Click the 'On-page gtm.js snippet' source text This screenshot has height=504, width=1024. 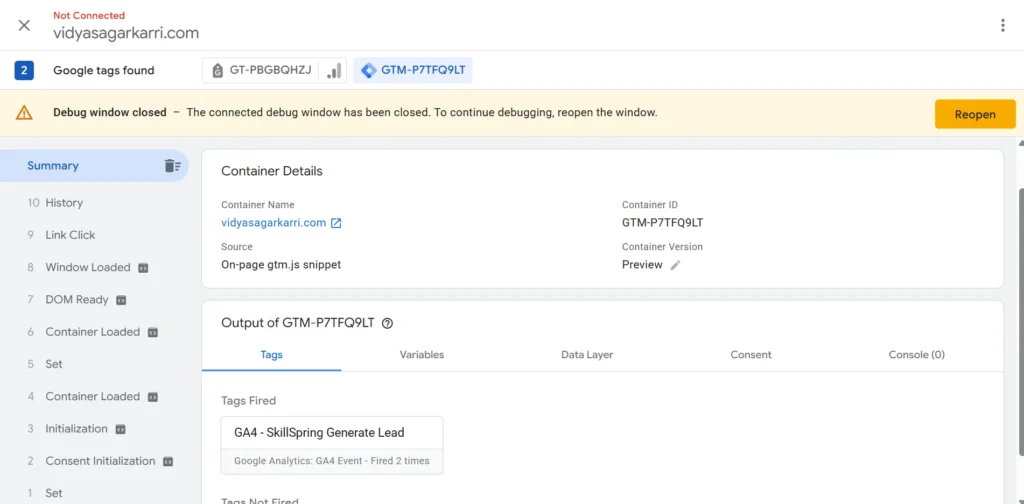[x=281, y=265]
